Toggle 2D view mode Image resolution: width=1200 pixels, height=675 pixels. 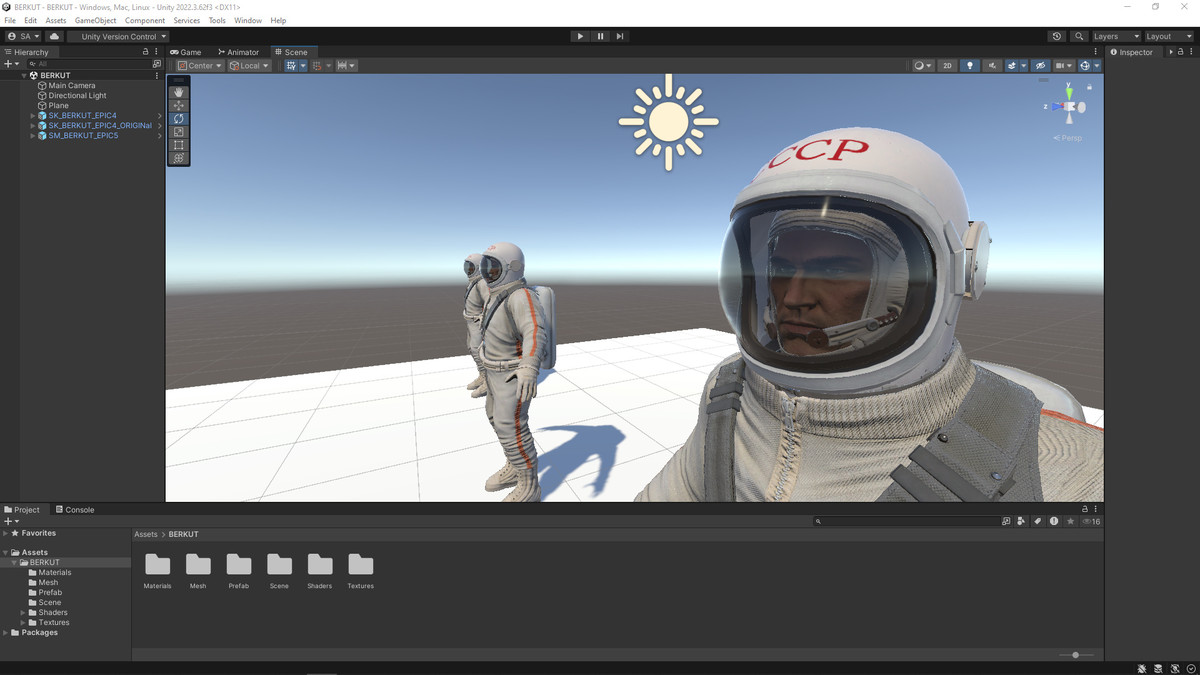(x=947, y=66)
